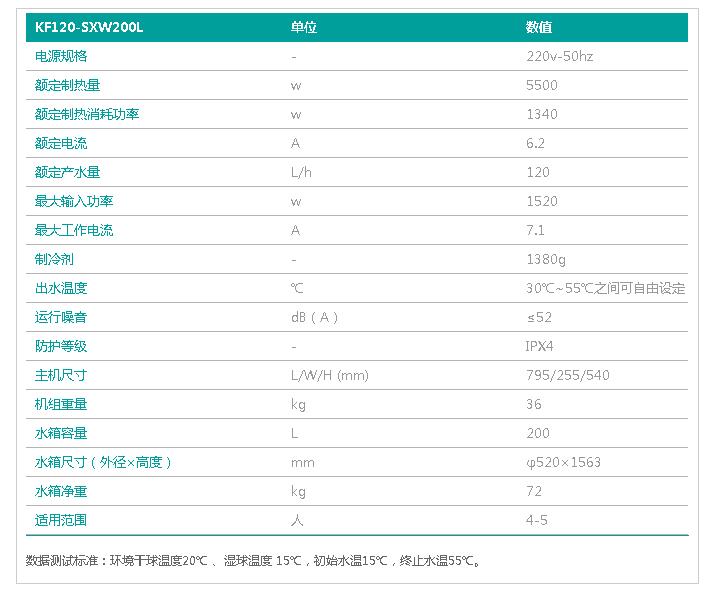Screen dimensions: 705x594
Task: Select the 水箱容量 row label
Action: pos(61,434)
